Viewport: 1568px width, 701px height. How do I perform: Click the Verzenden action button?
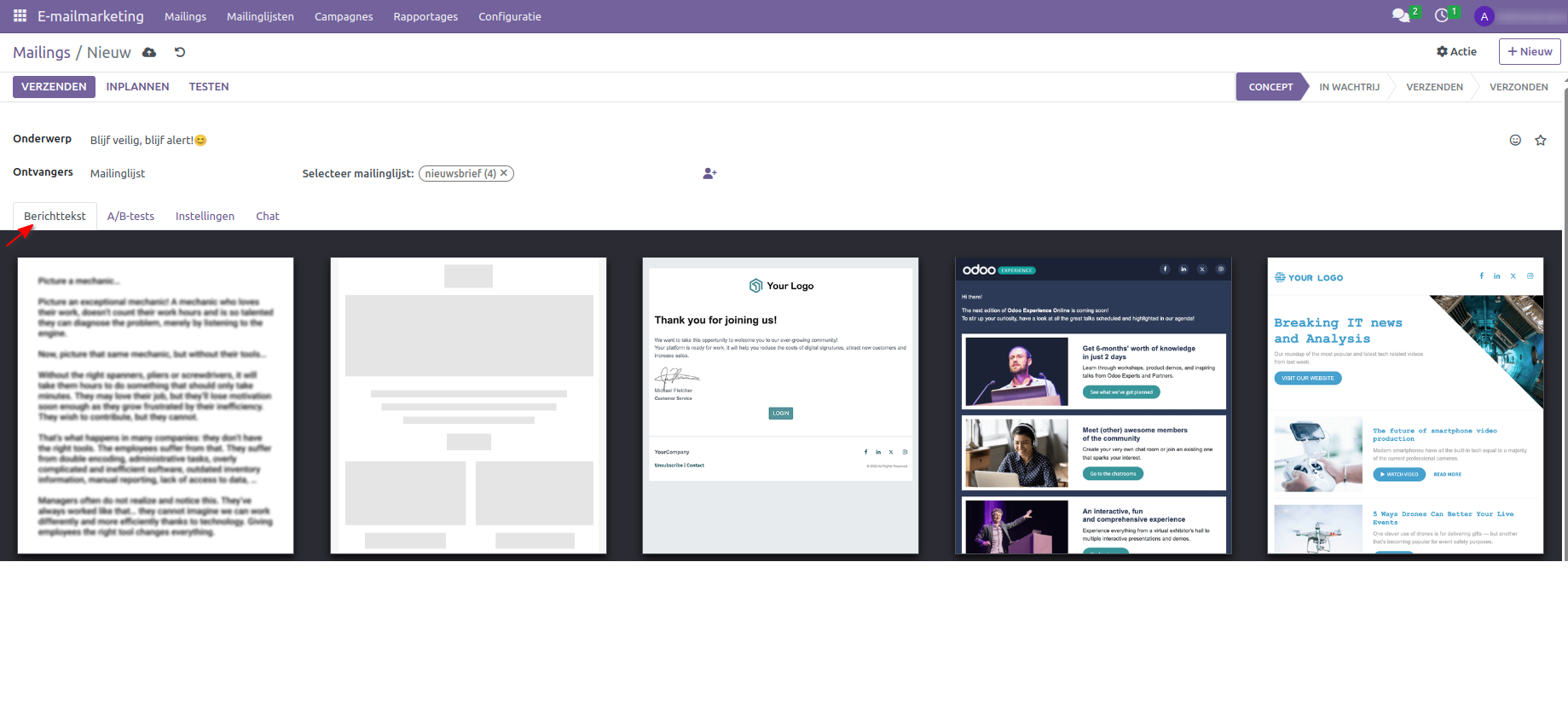click(54, 87)
